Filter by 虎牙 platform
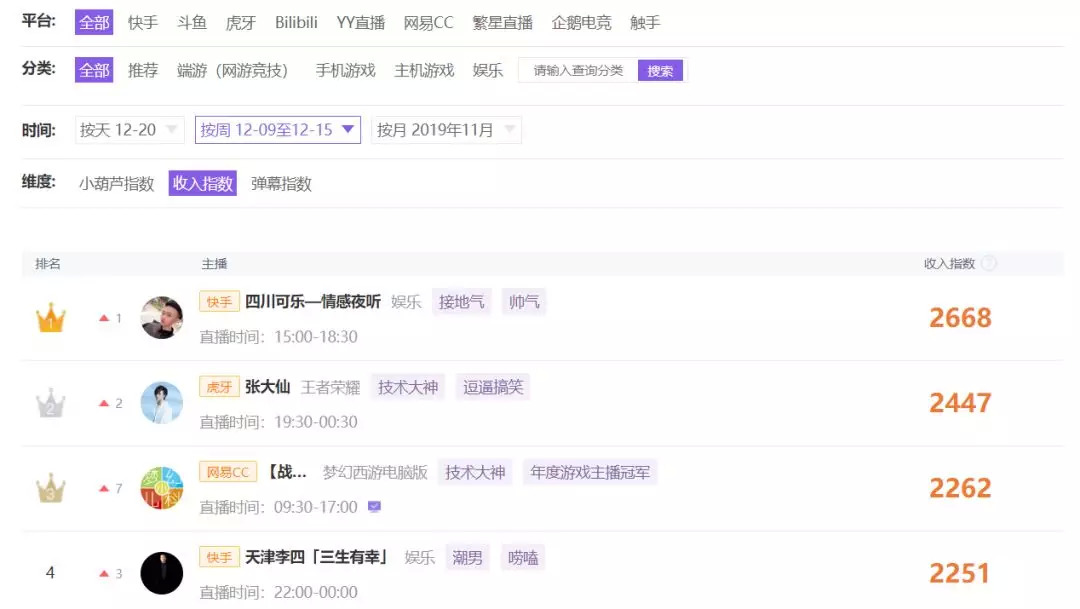 [240, 23]
